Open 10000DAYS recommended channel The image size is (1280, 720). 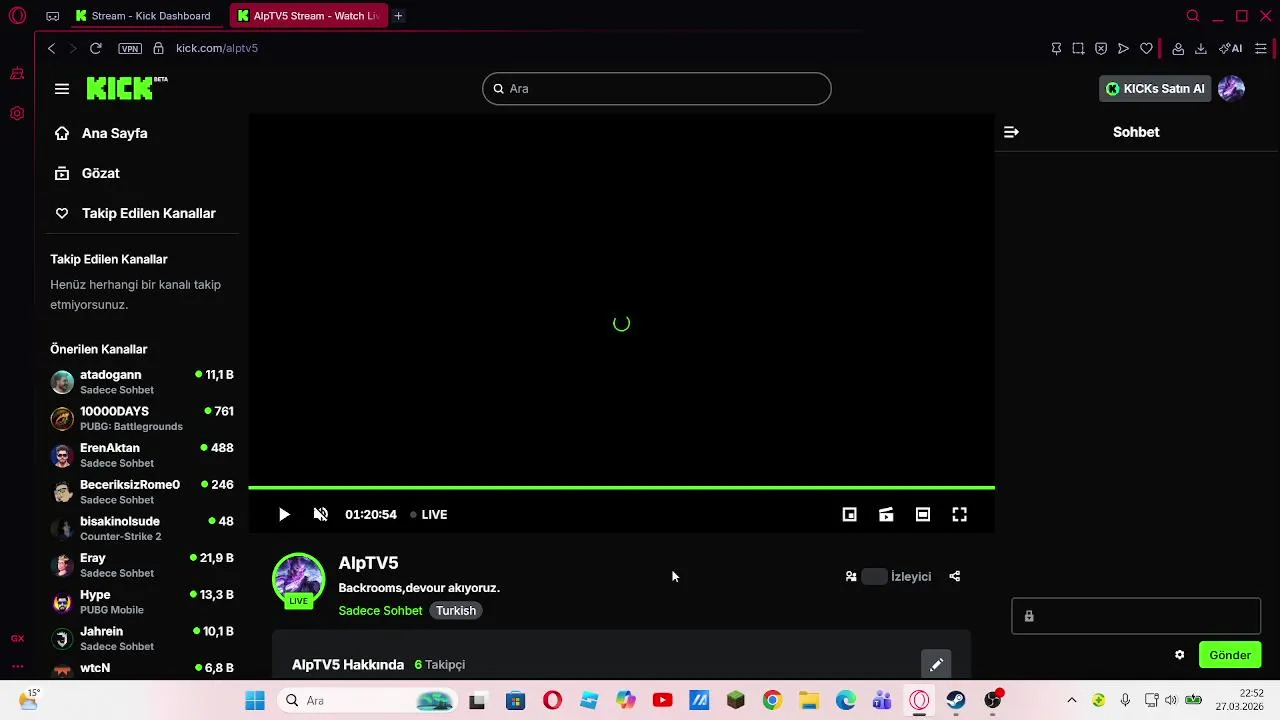(x=143, y=418)
